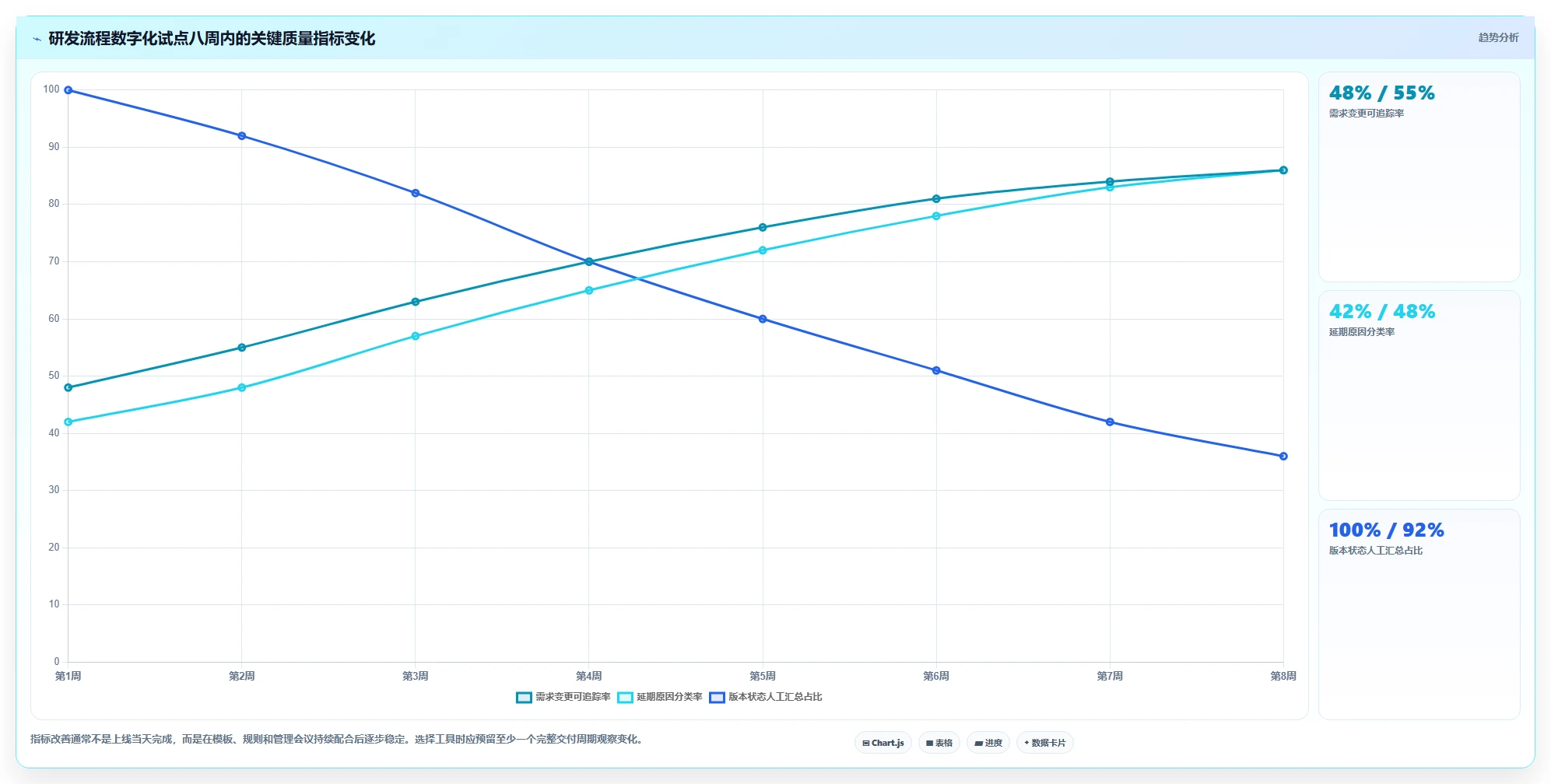Click the 第4周 x-axis label

(589, 676)
